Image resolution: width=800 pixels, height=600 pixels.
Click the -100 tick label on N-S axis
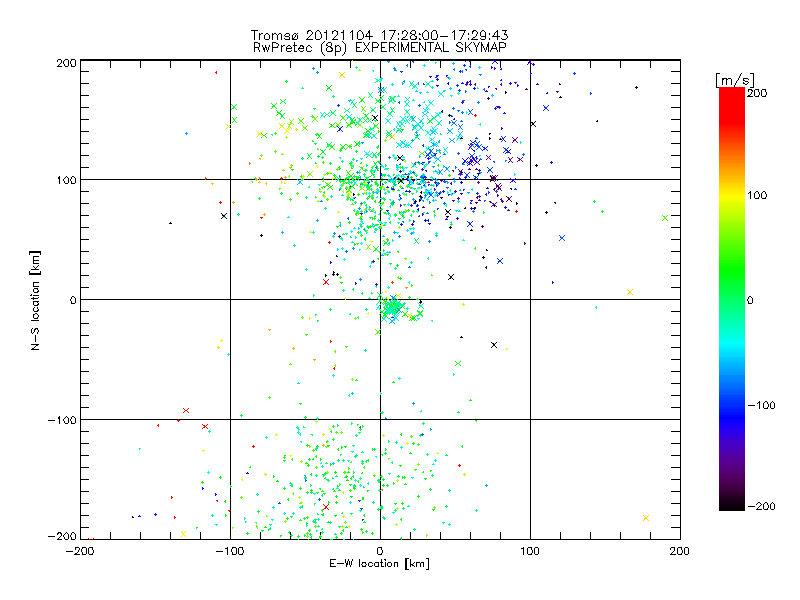coord(62,420)
